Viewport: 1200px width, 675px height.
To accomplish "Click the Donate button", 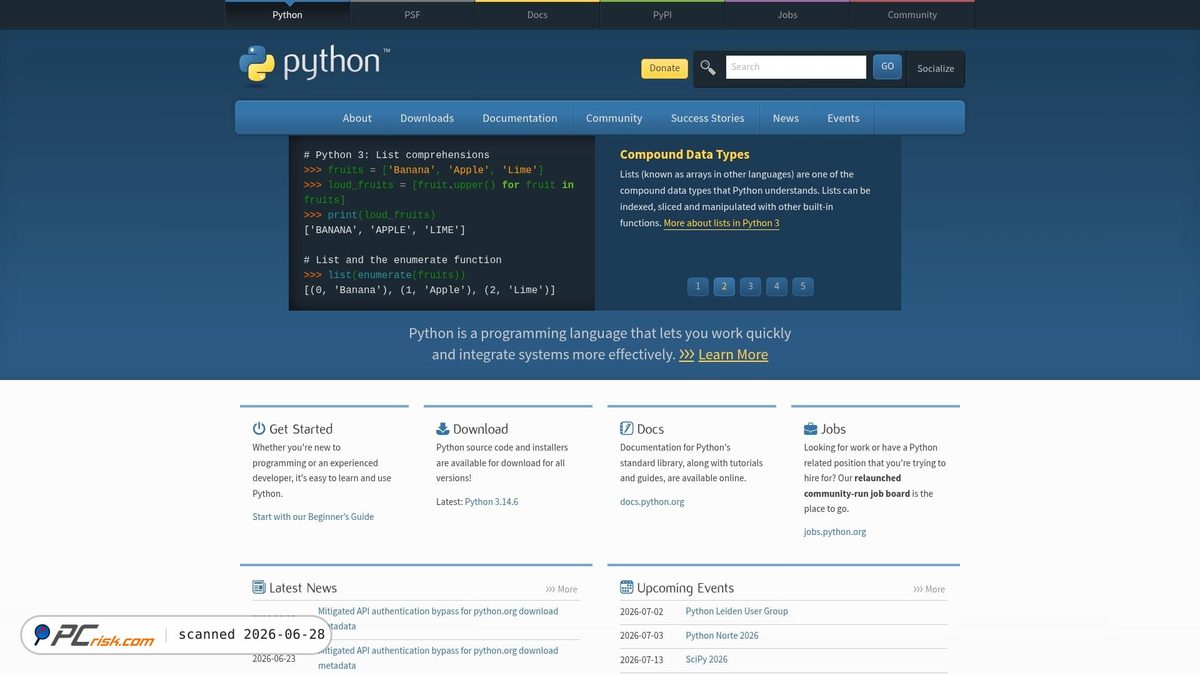I will point(664,68).
